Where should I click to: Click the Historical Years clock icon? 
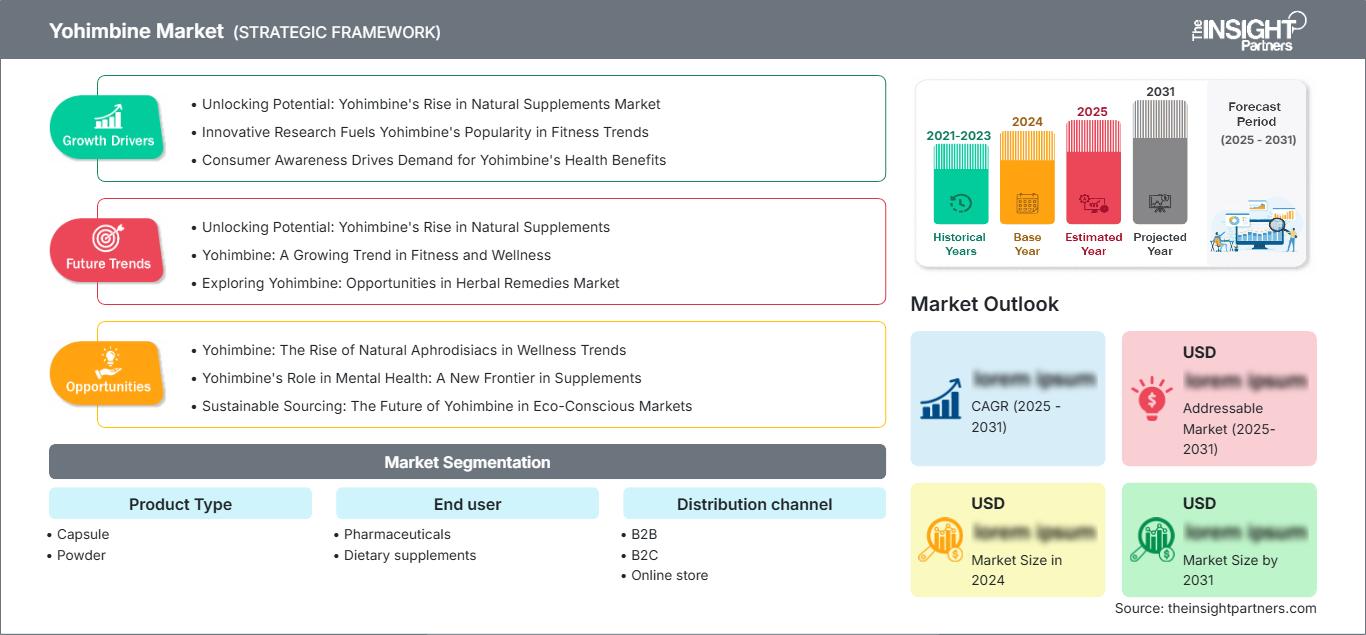[960, 203]
